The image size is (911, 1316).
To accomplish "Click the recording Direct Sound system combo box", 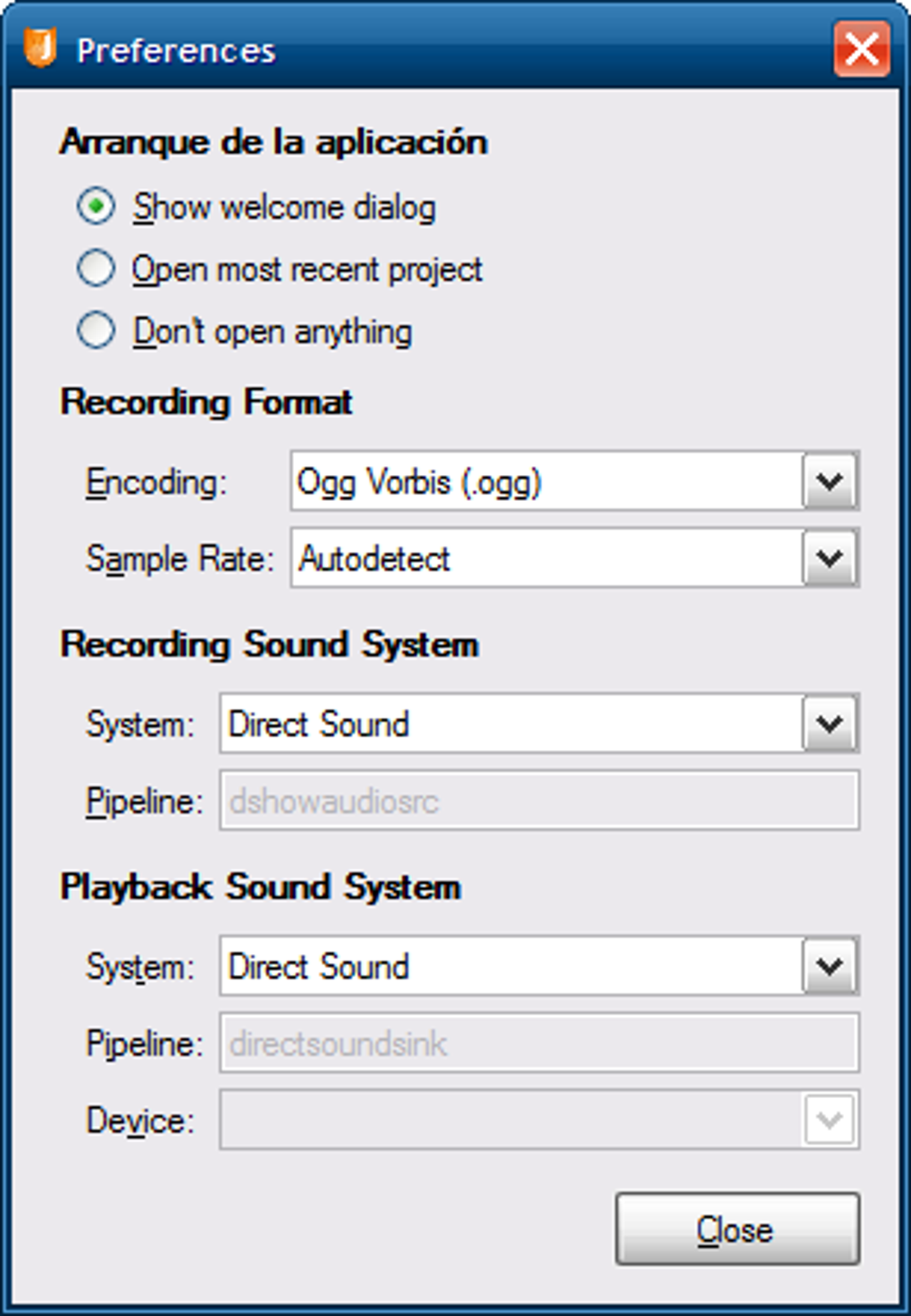I will [539, 724].
